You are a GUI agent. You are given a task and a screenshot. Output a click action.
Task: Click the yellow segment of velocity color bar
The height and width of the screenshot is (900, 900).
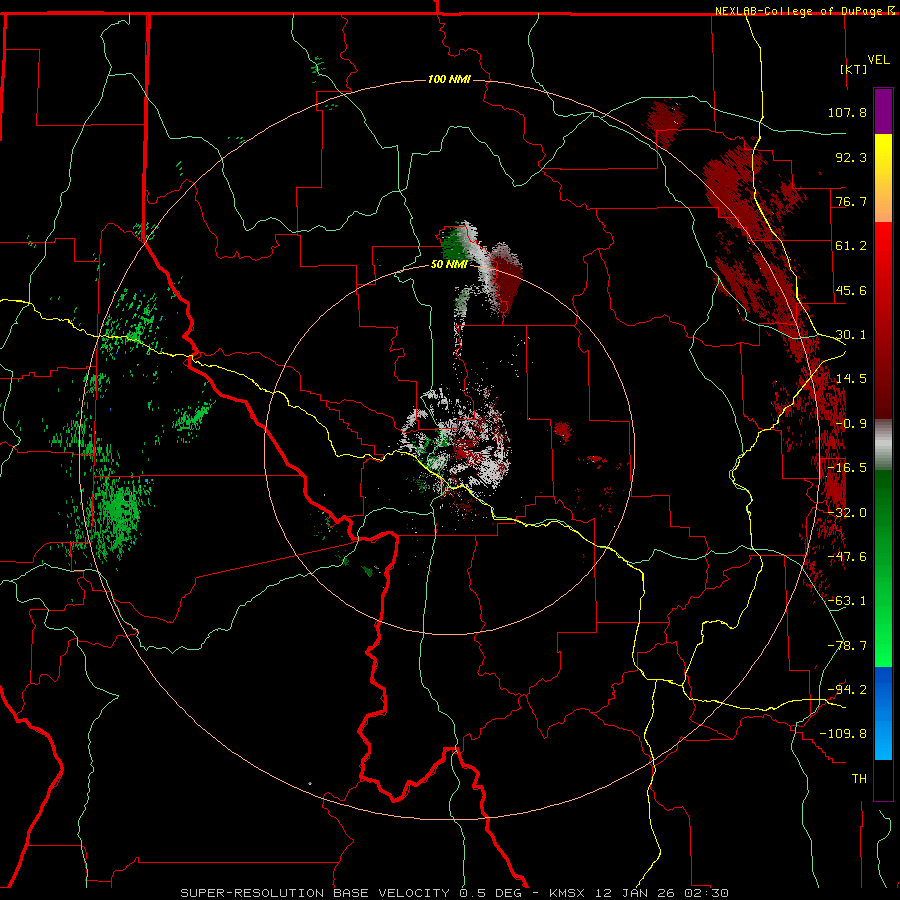coord(883,178)
